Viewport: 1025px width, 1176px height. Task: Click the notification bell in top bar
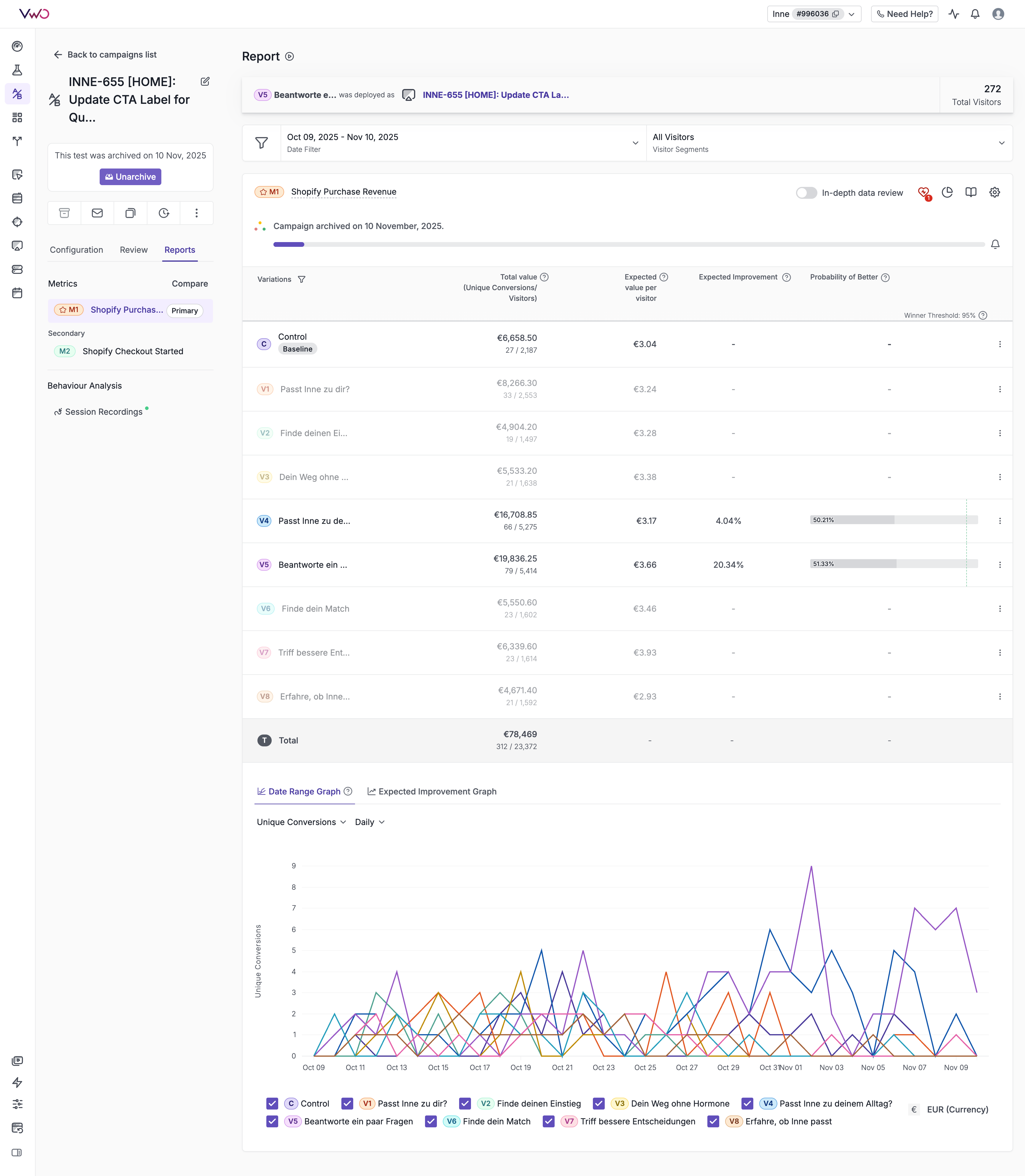(x=975, y=14)
